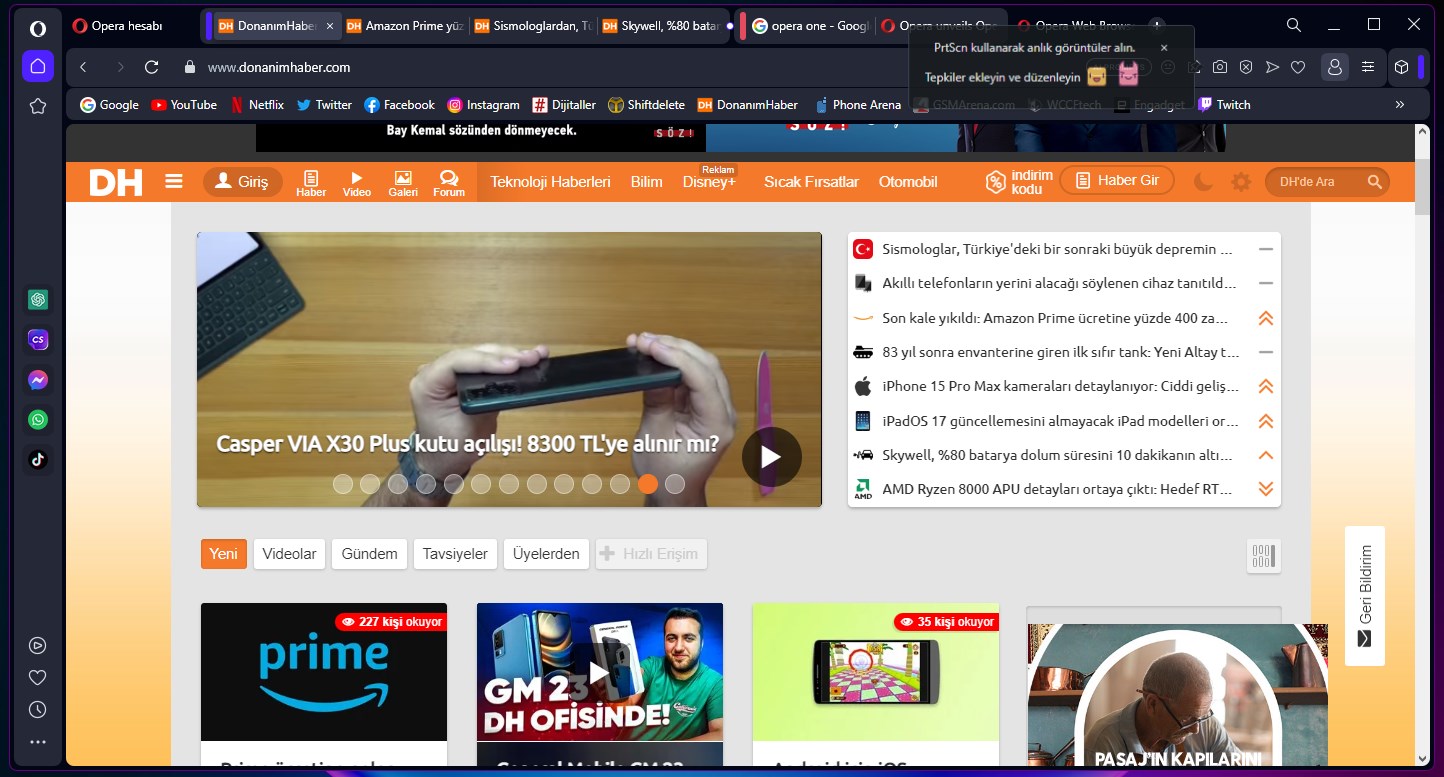Click the site security lock icon

190,67
